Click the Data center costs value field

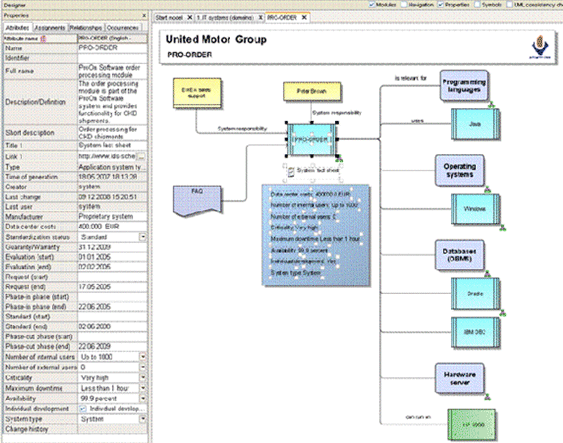(x=112, y=227)
